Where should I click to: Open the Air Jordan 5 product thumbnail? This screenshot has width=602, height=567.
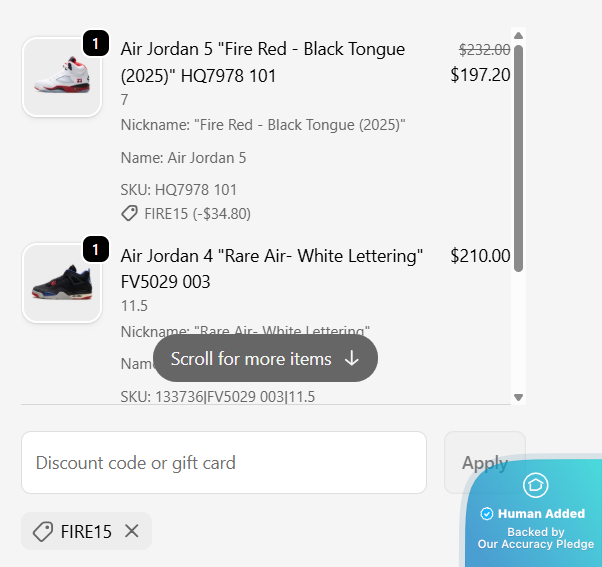62,77
